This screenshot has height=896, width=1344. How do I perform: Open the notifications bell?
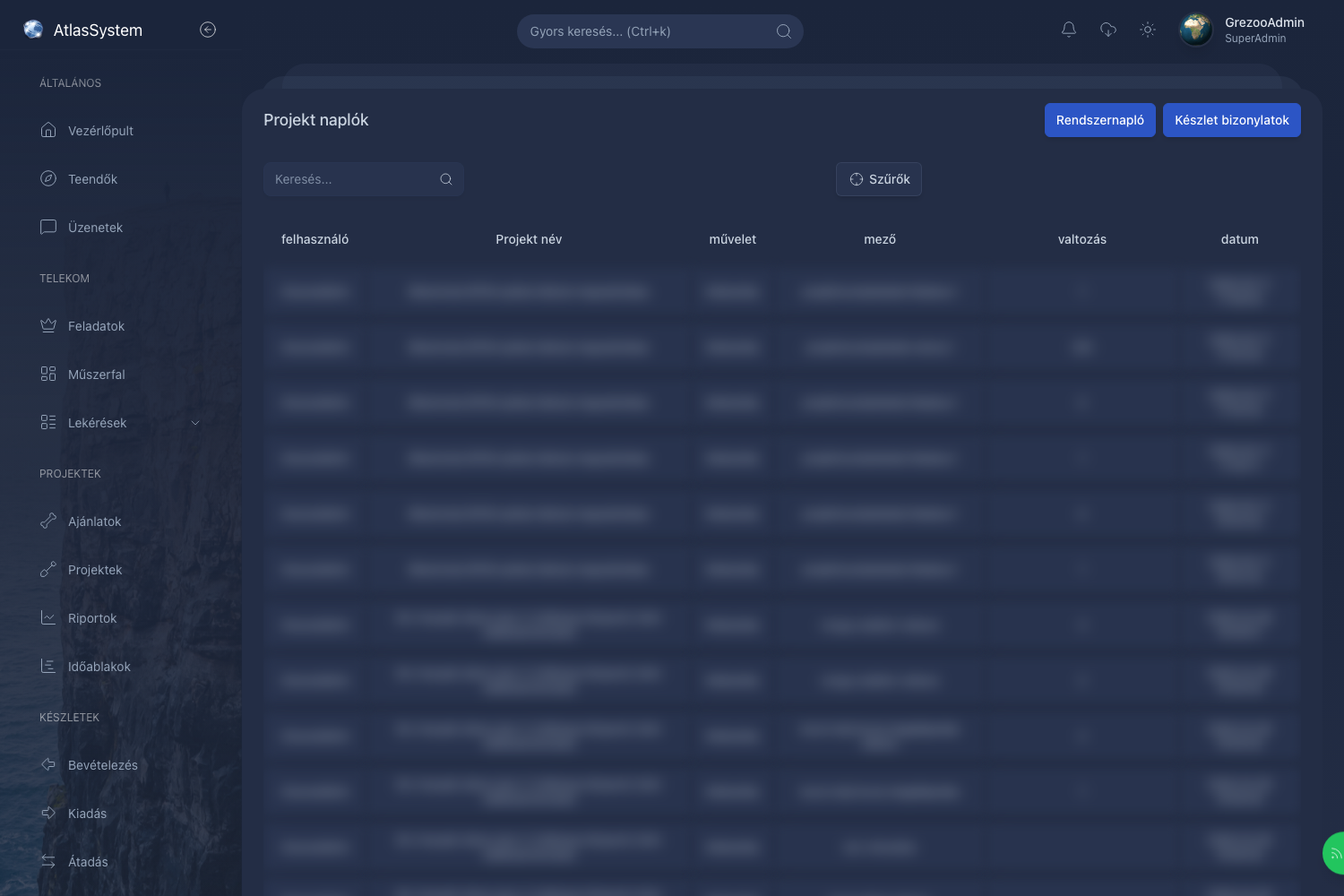[1069, 30]
